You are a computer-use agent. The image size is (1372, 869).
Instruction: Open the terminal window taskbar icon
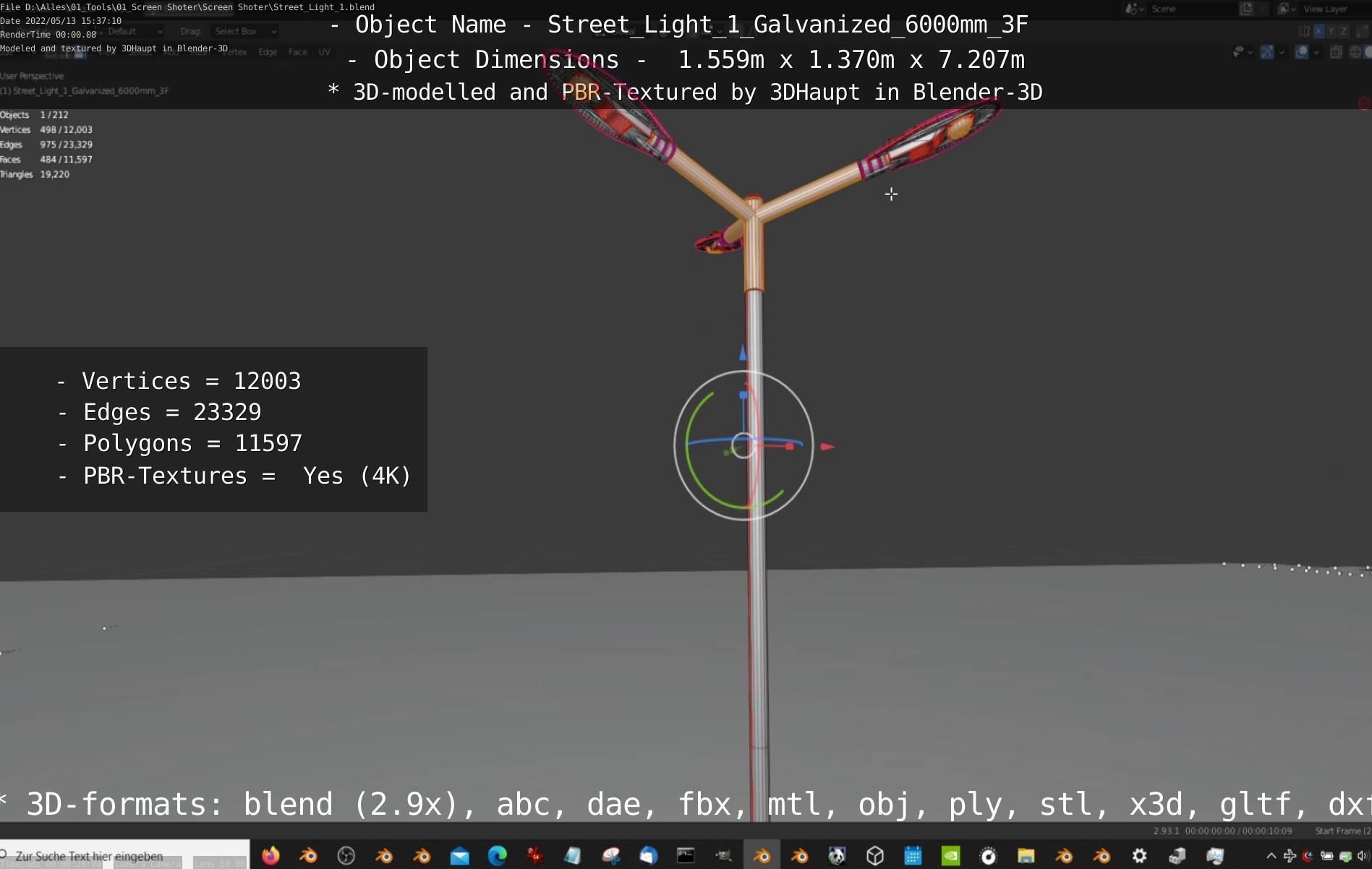(x=686, y=856)
